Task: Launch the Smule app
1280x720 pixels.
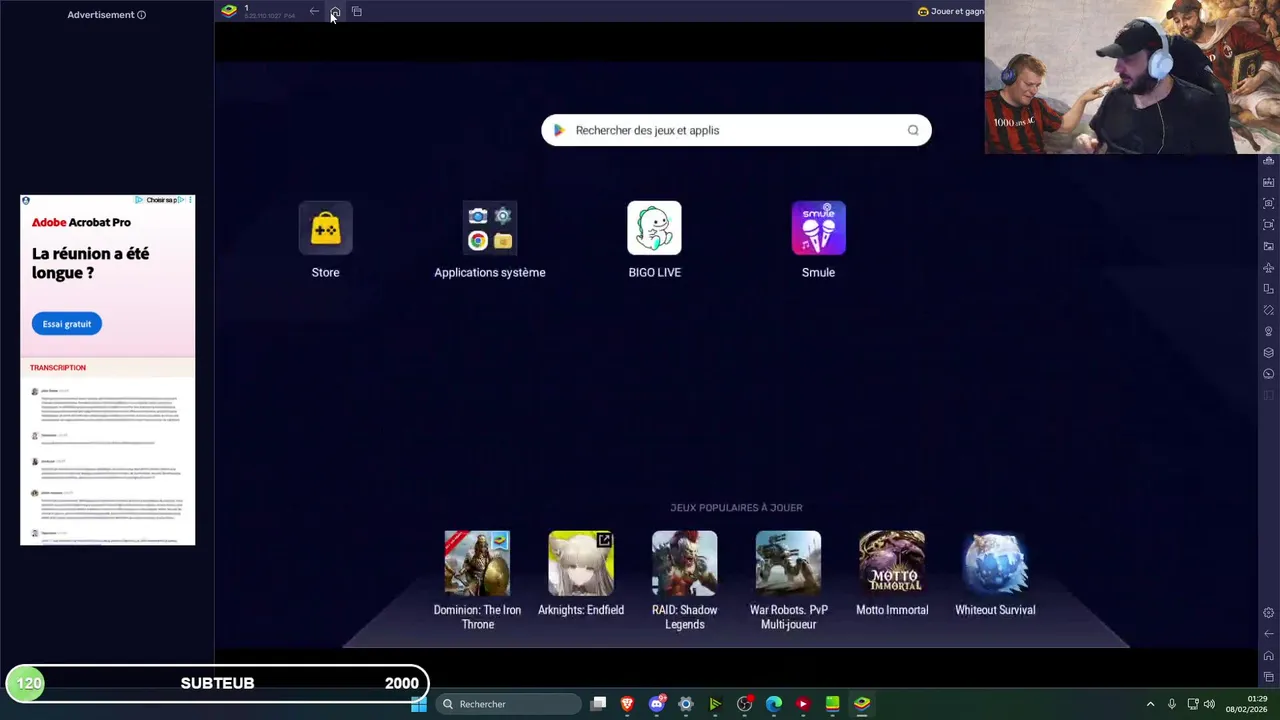Action: tap(818, 229)
